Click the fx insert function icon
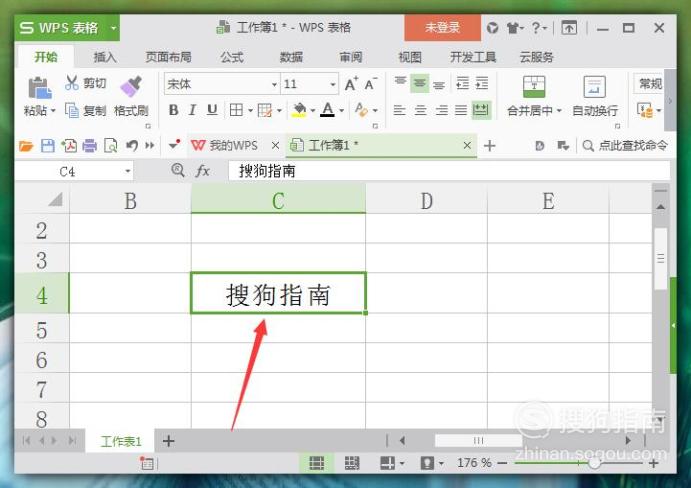 tap(203, 170)
